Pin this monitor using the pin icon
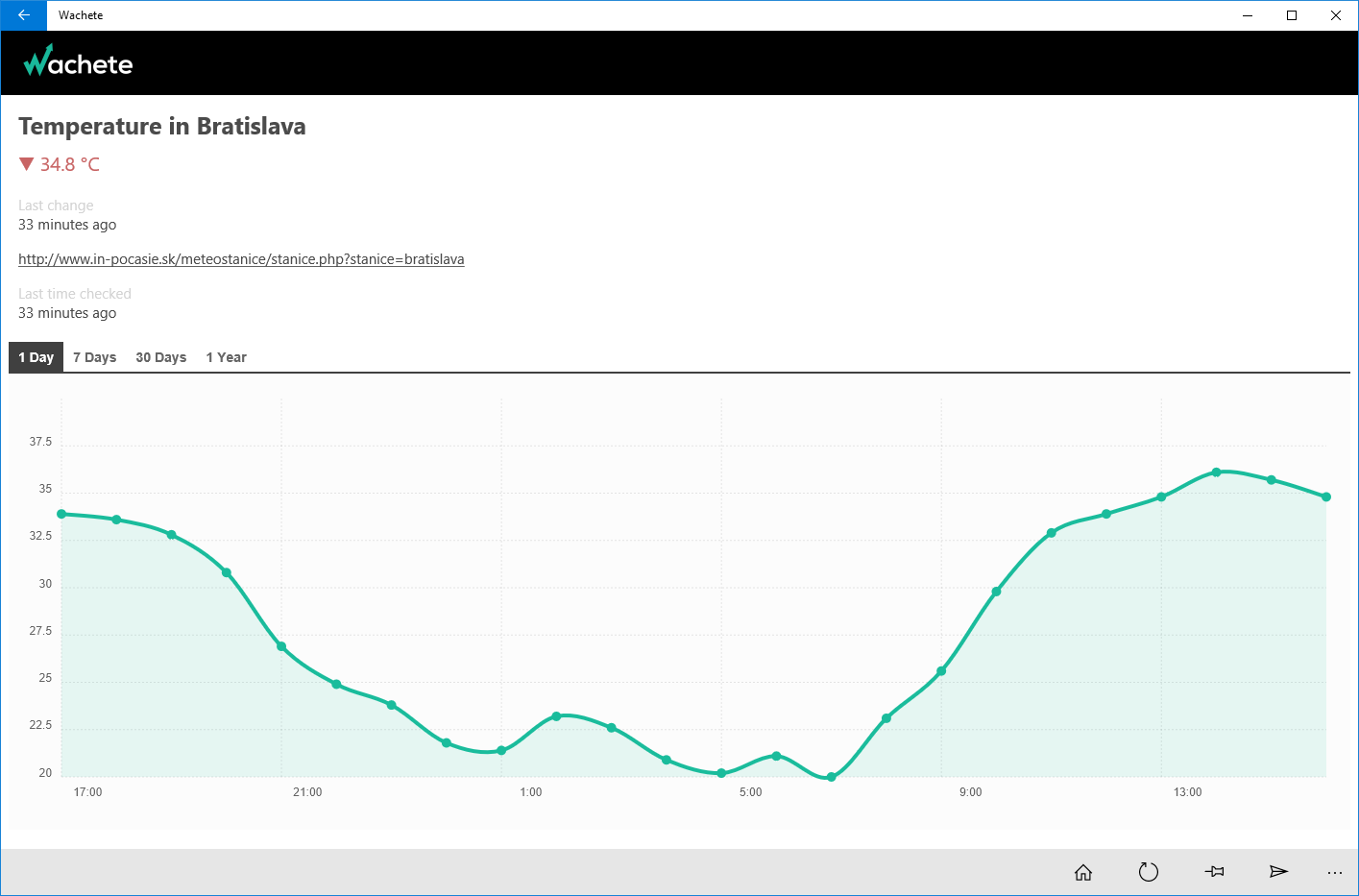Image resolution: width=1359 pixels, height=896 pixels. pos(1214,872)
